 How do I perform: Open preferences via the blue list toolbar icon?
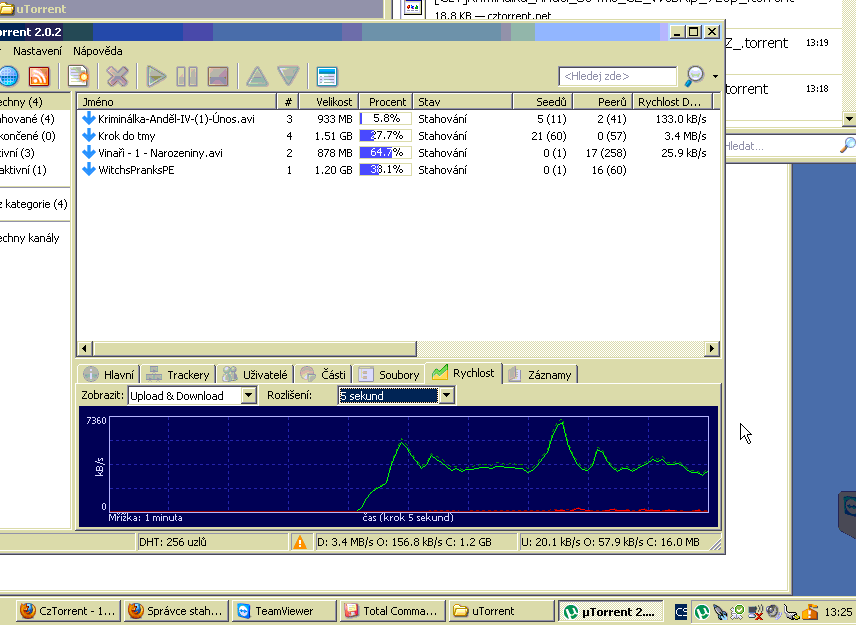tap(326, 76)
